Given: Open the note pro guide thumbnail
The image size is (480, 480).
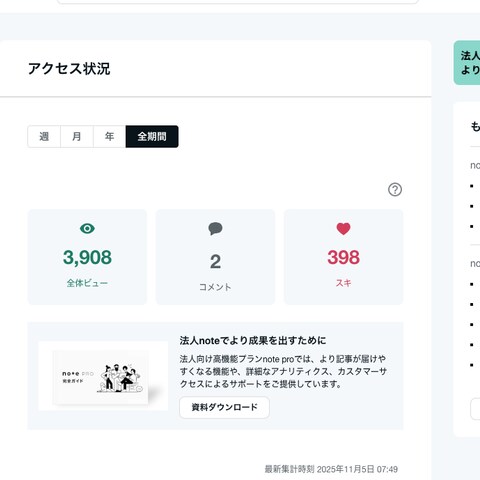Looking at the screenshot, I should click(x=103, y=376).
